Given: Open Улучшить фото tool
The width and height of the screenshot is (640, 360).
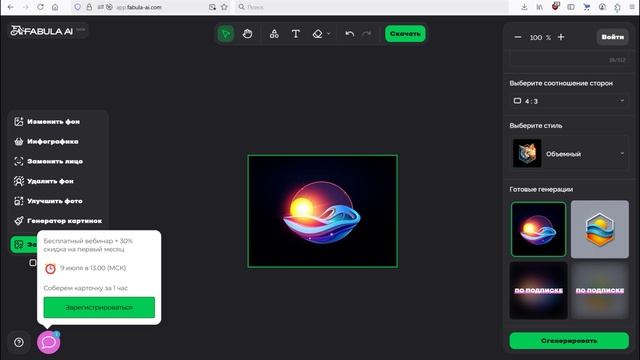Looking at the screenshot, I should click(48, 201).
